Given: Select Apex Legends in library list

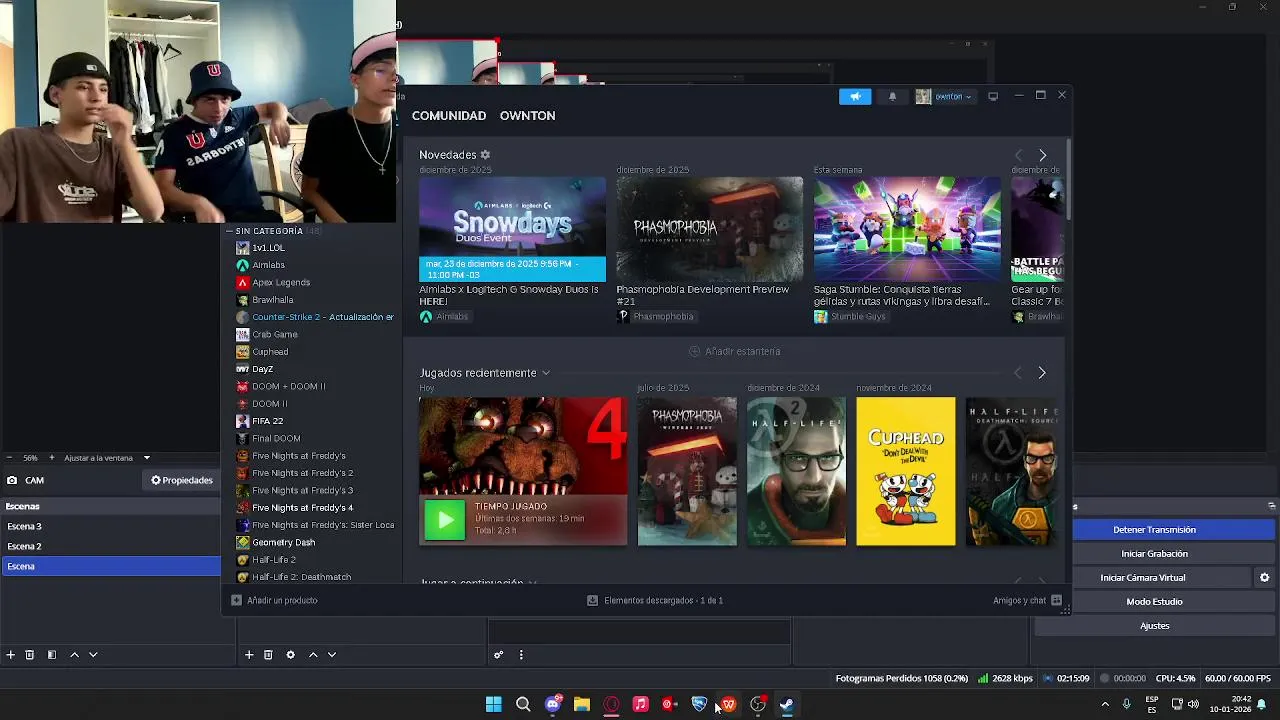Looking at the screenshot, I should click(281, 282).
